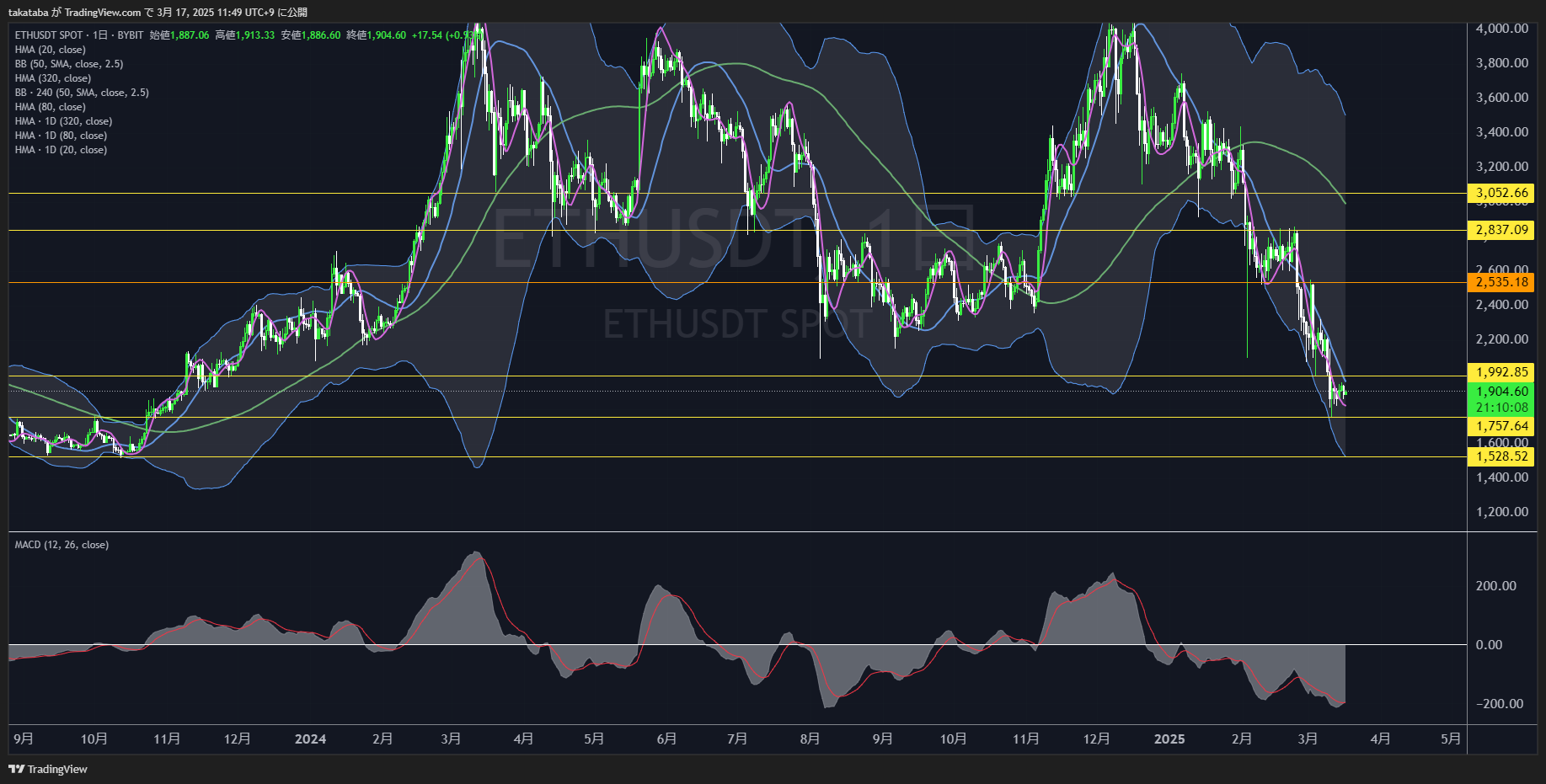Click the 1,528.52 yellow price label

[x=1501, y=456]
